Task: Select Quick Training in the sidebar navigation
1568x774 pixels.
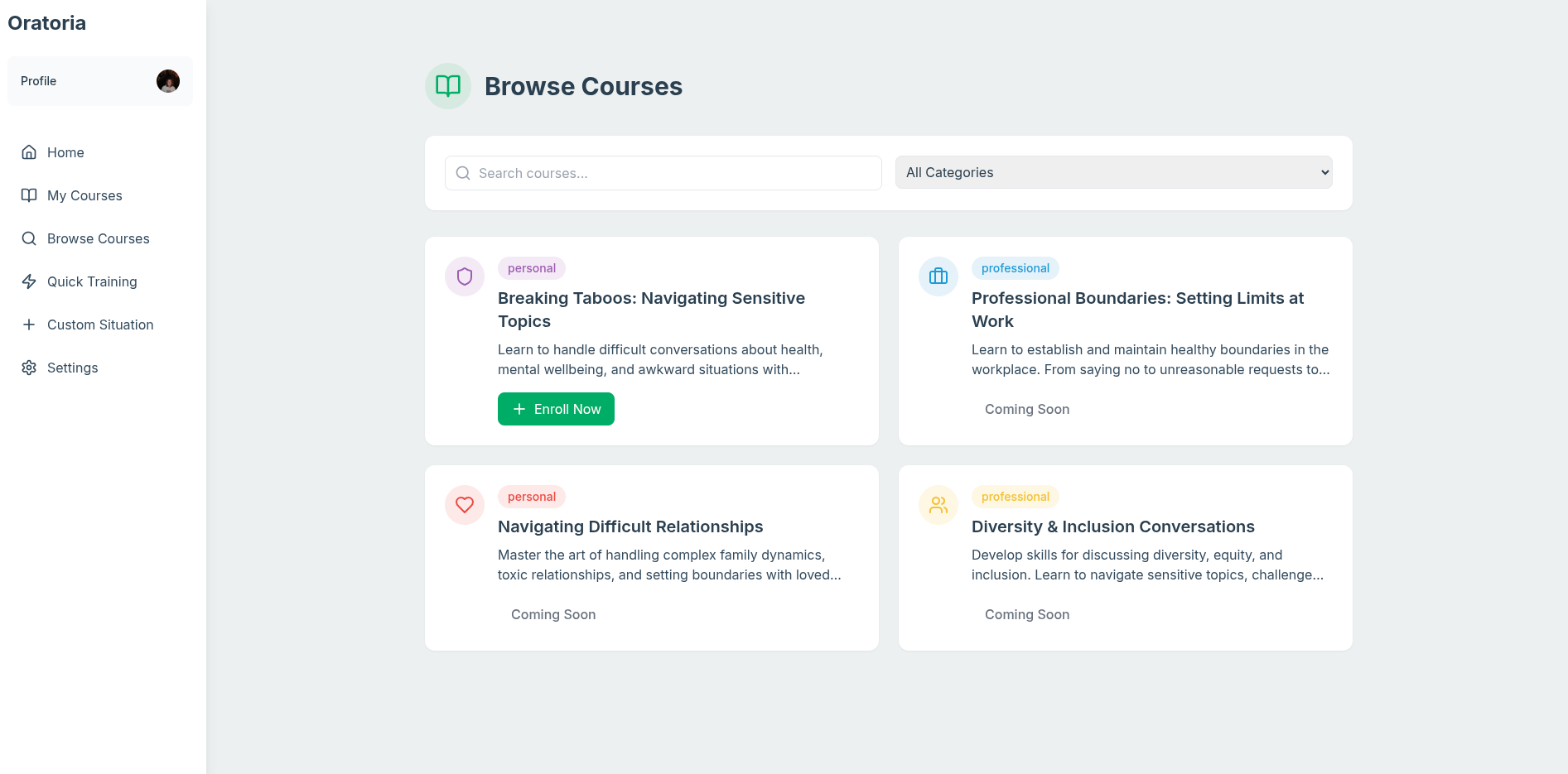Action: click(x=92, y=281)
